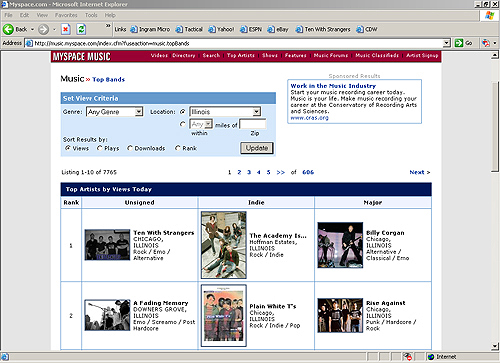Click the green Back arrow icon

pyautogui.click(x=8, y=29)
